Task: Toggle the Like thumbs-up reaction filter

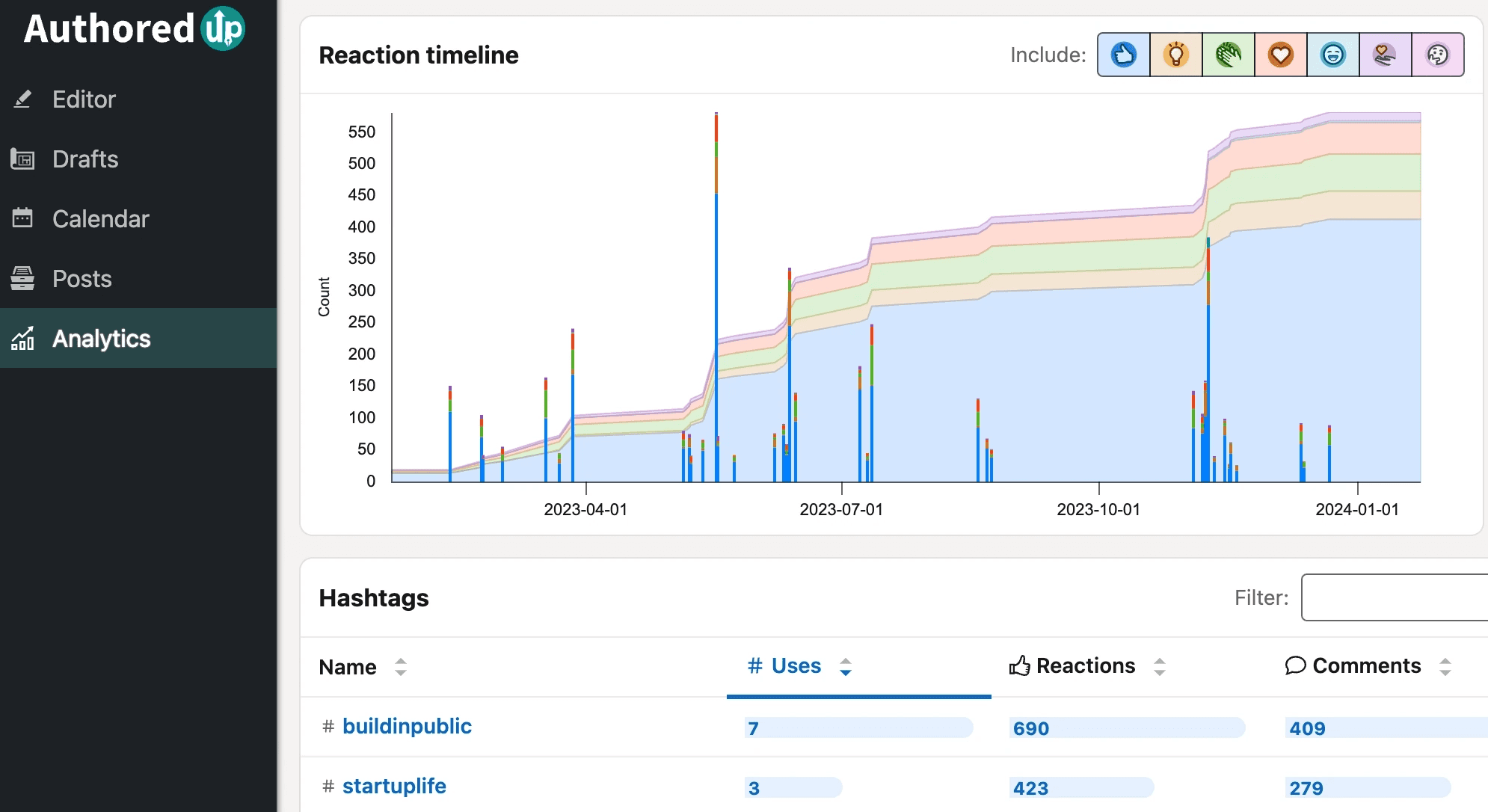Action: click(1122, 55)
